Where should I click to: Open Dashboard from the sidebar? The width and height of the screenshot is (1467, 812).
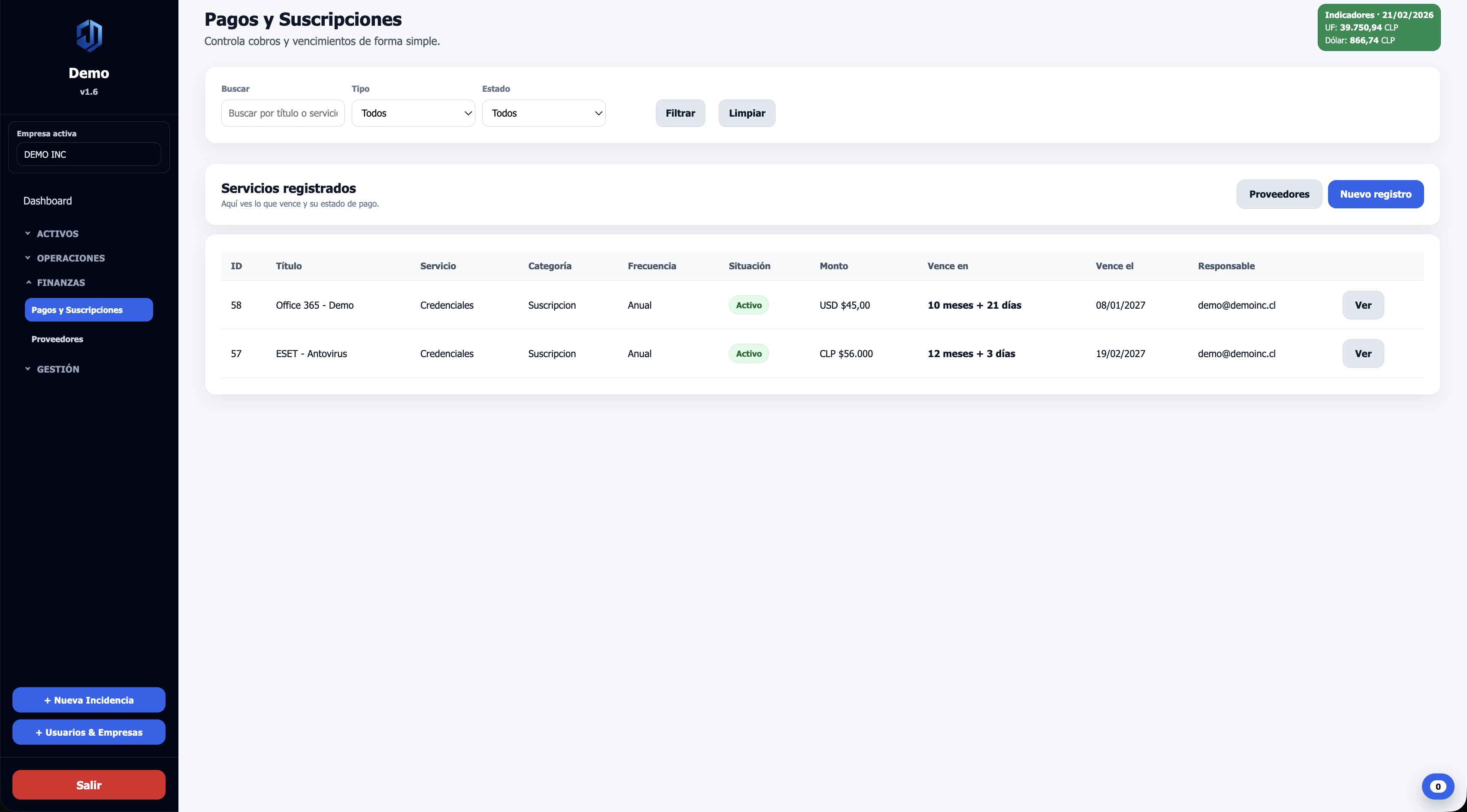point(47,201)
